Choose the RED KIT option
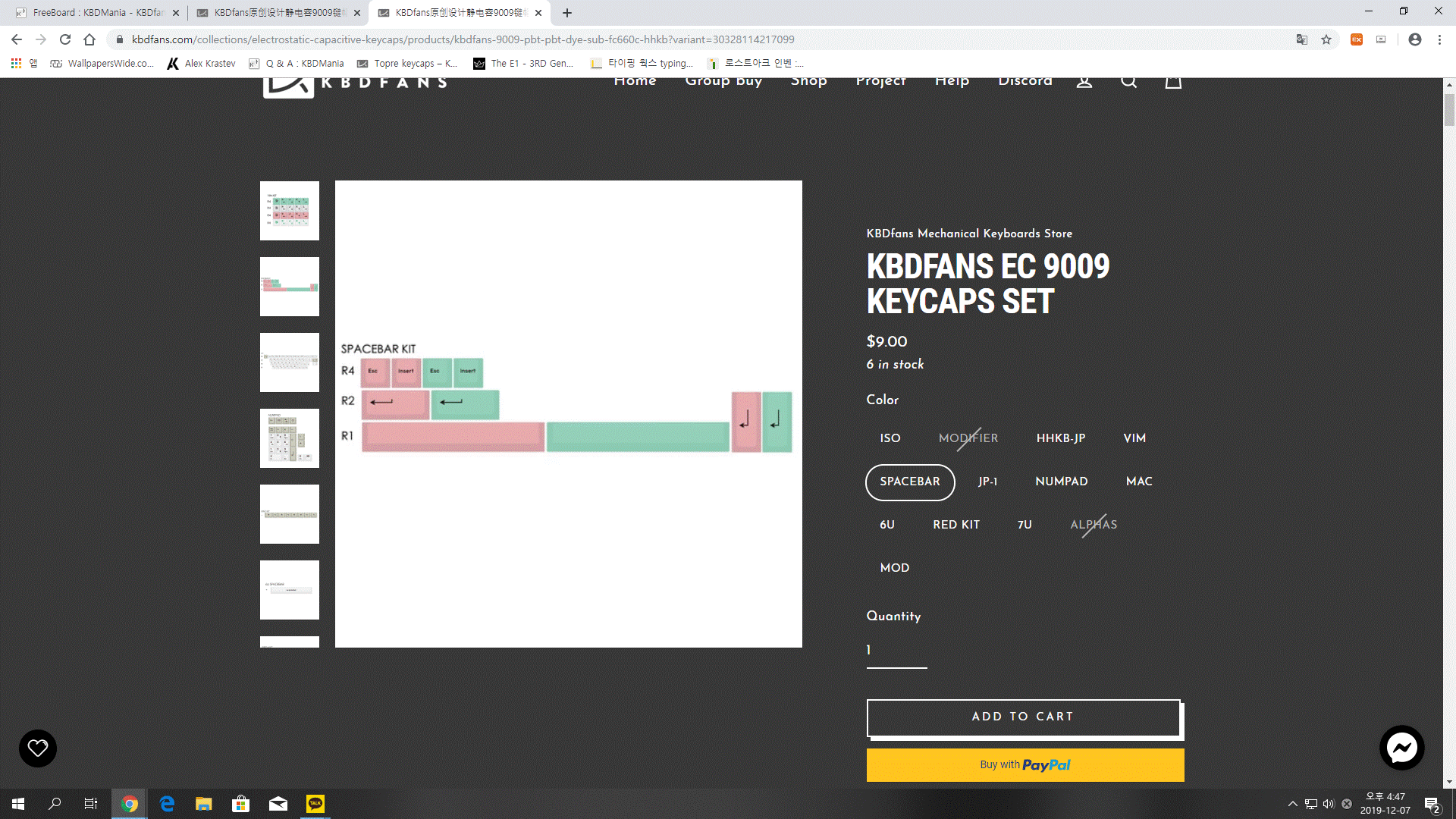Image resolution: width=1456 pixels, height=819 pixels. pos(956,525)
